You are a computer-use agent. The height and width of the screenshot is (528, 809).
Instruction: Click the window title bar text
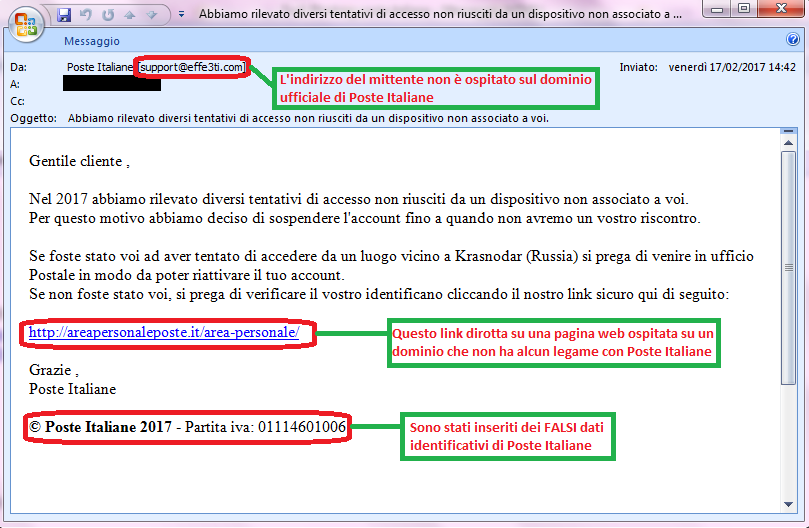(x=440, y=14)
